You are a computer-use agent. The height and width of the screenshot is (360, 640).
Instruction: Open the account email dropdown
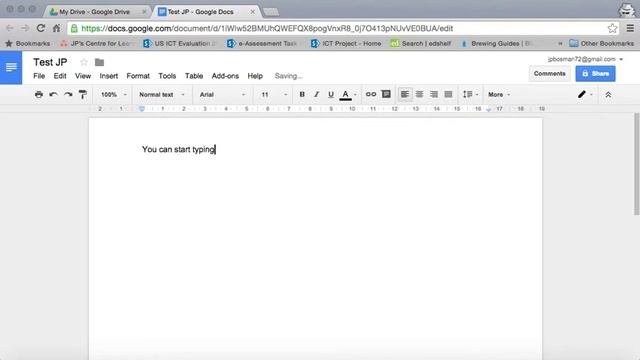pos(585,59)
